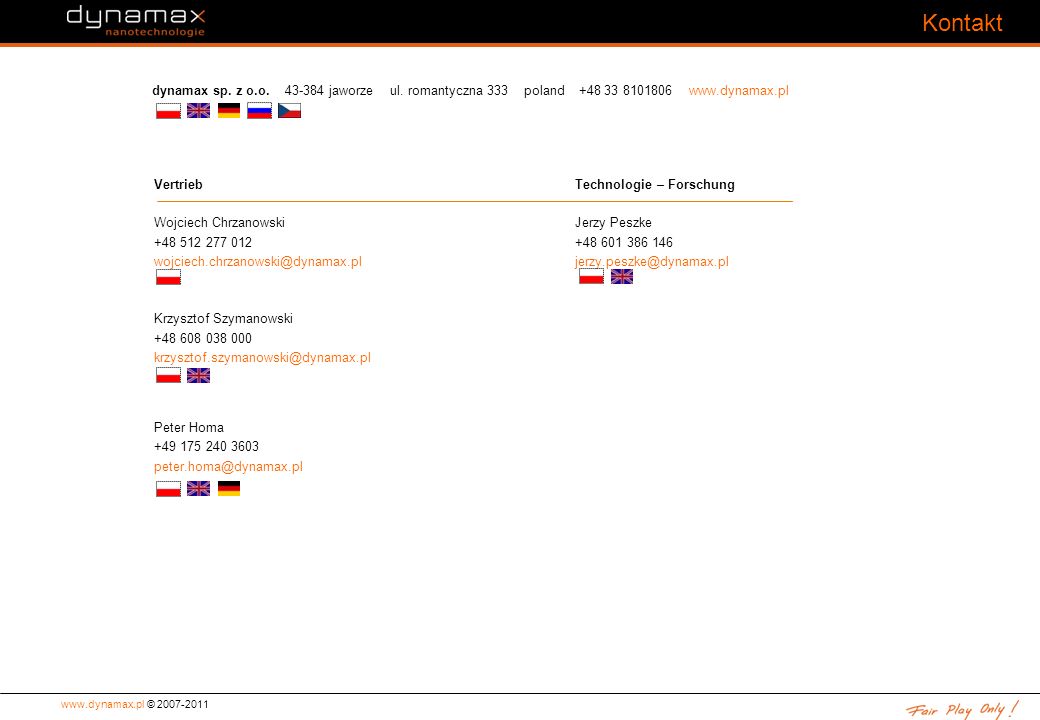Select the Polish flag under company address
Image resolution: width=1040 pixels, height=720 pixels.
click(x=168, y=111)
